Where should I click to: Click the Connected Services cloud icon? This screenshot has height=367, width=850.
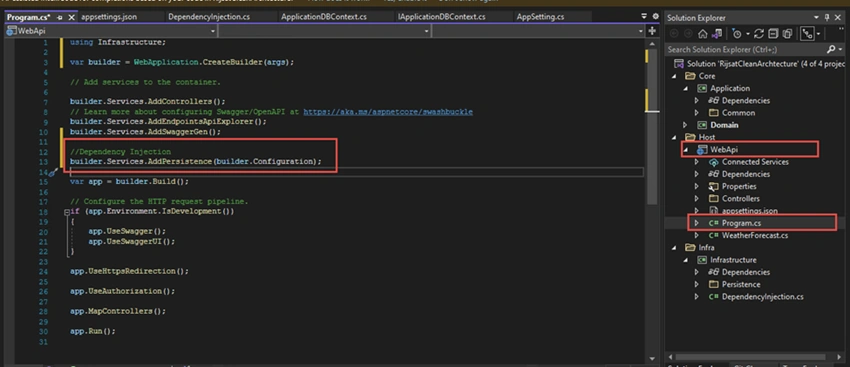click(713, 162)
